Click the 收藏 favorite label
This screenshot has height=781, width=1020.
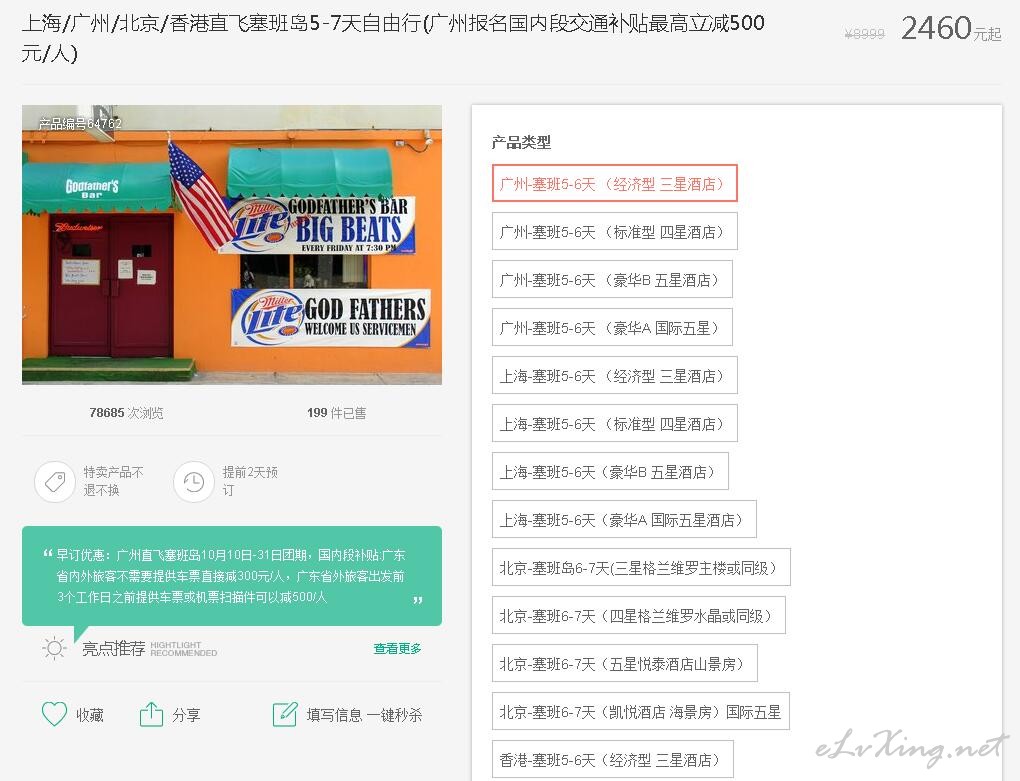(x=90, y=715)
